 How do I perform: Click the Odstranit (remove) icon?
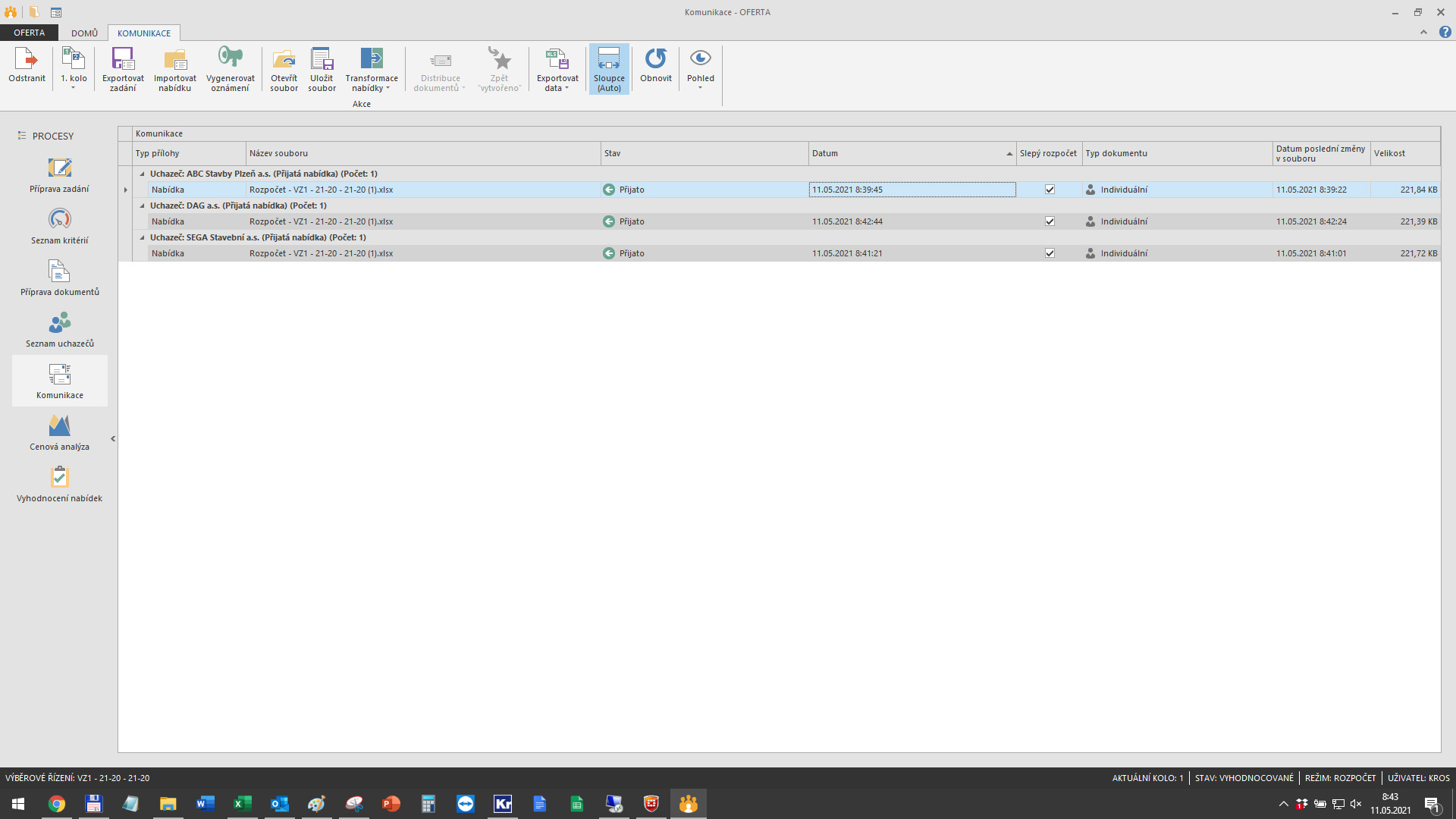click(27, 60)
